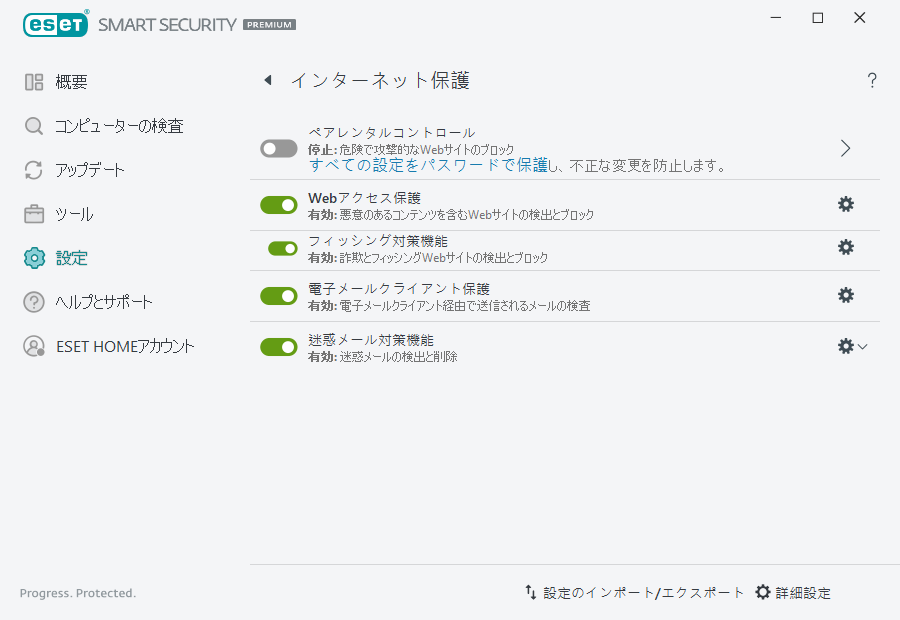900x620 pixels.
Task: Enable ペアレンタルコントロール toggle
Action: pos(278,147)
